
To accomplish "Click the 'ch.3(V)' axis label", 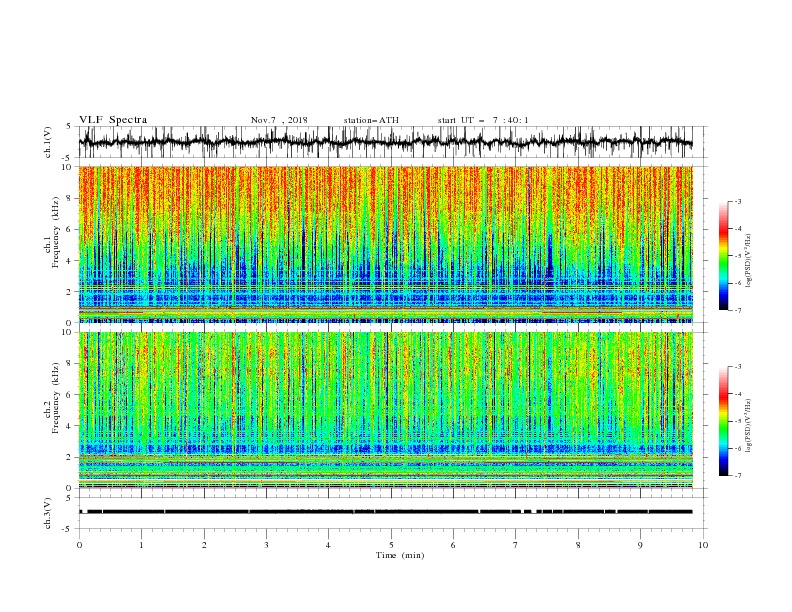I will pos(48,513).
